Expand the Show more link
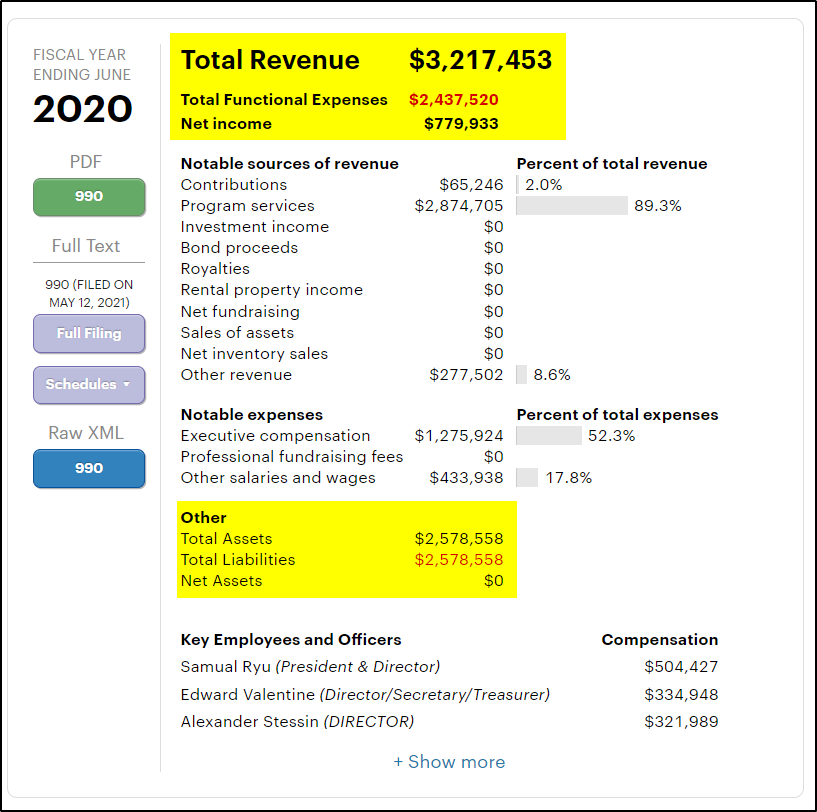Screen dimensions: 817x812 449,761
